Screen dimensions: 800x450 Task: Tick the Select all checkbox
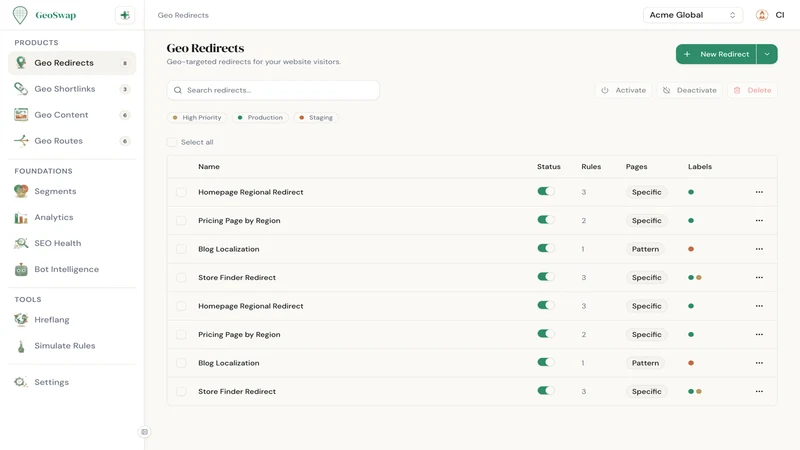pos(172,142)
